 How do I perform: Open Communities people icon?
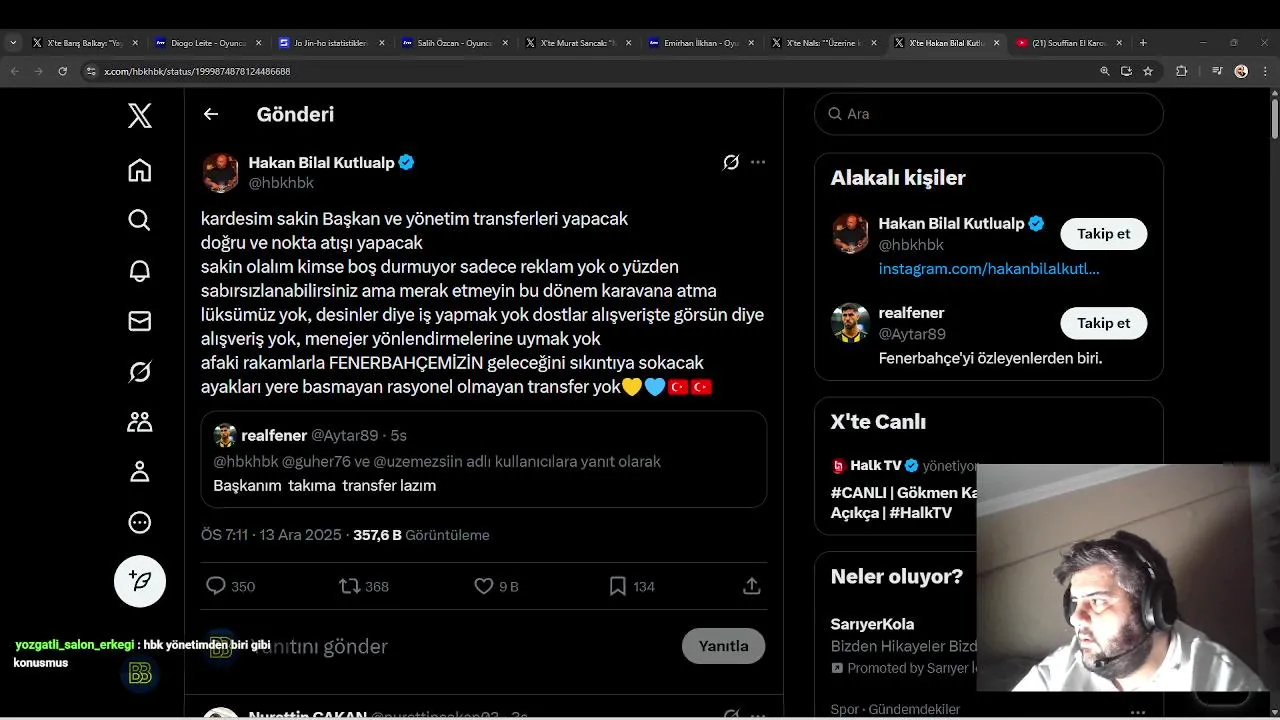point(140,422)
